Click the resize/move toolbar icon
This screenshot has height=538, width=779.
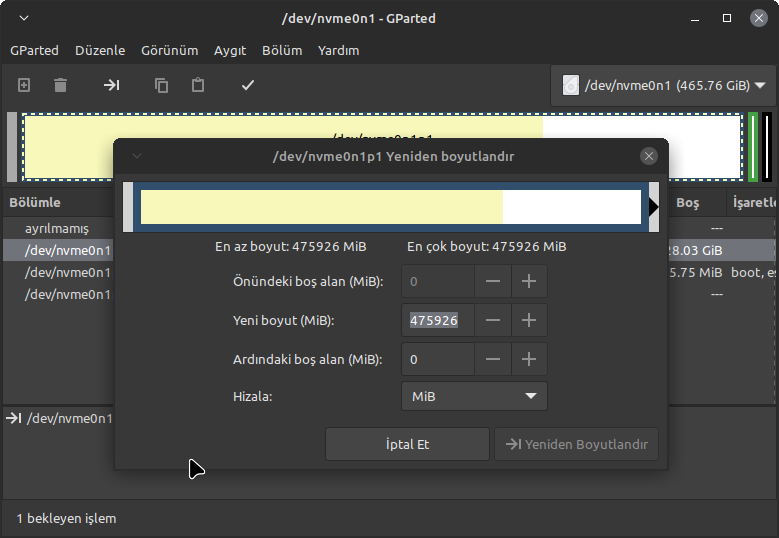111,85
